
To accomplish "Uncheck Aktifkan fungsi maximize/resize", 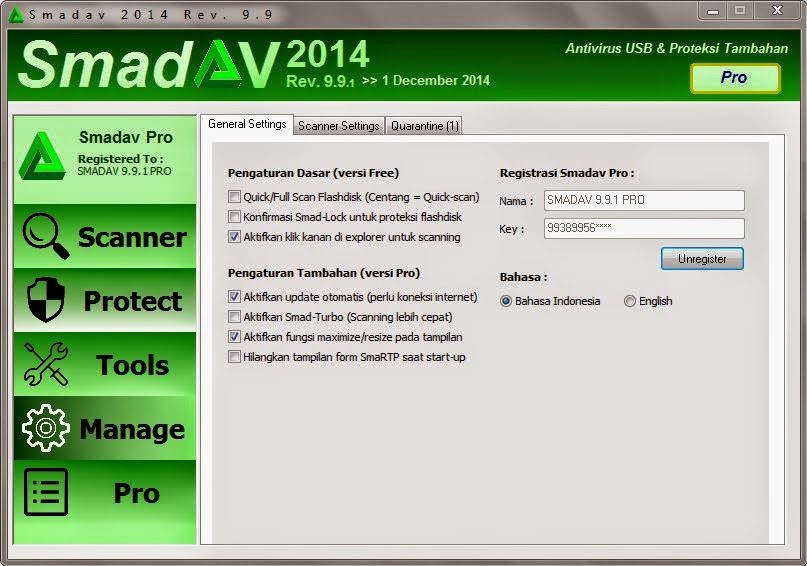I will pyautogui.click(x=234, y=337).
